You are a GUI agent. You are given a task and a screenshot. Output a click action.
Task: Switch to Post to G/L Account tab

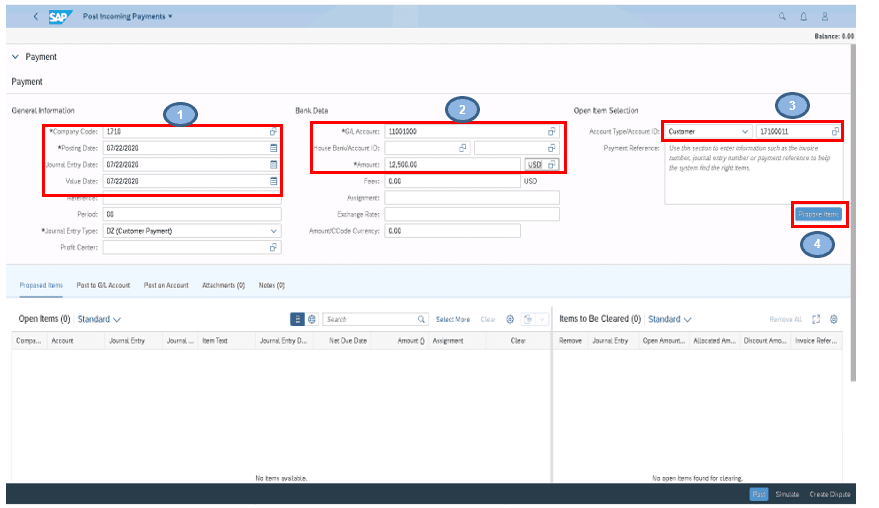point(103,285)
